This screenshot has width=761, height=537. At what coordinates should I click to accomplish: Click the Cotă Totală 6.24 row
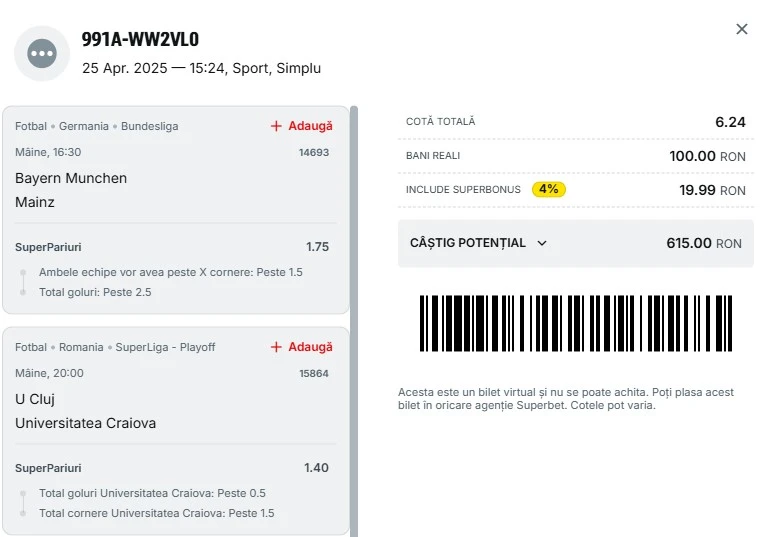(x=576, y=122)
